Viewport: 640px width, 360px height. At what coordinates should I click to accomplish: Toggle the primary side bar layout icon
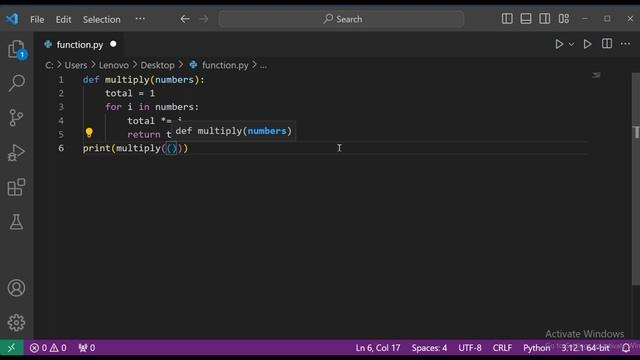click(x=507, y=19)
